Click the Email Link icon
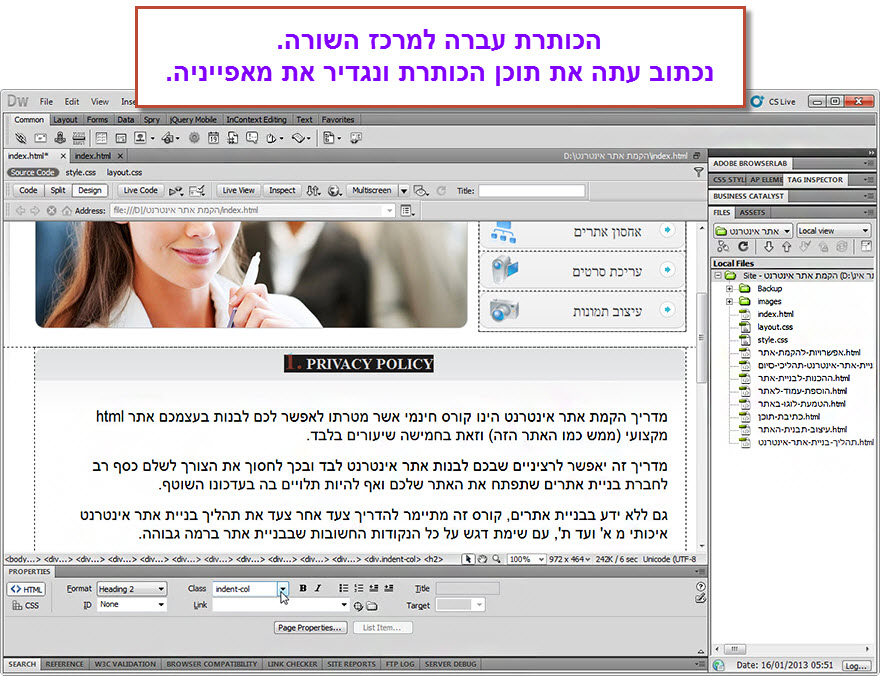This screenshot has height=676, width=880. pos(41,136)
